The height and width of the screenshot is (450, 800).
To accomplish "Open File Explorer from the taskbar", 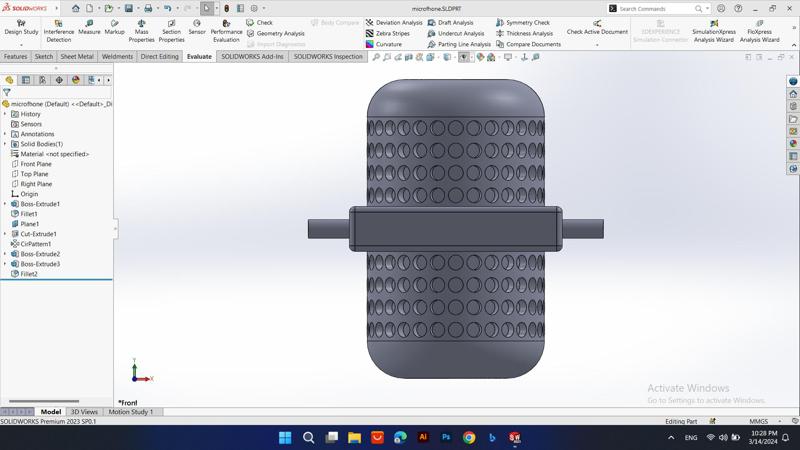I will (x=355, y=437).
